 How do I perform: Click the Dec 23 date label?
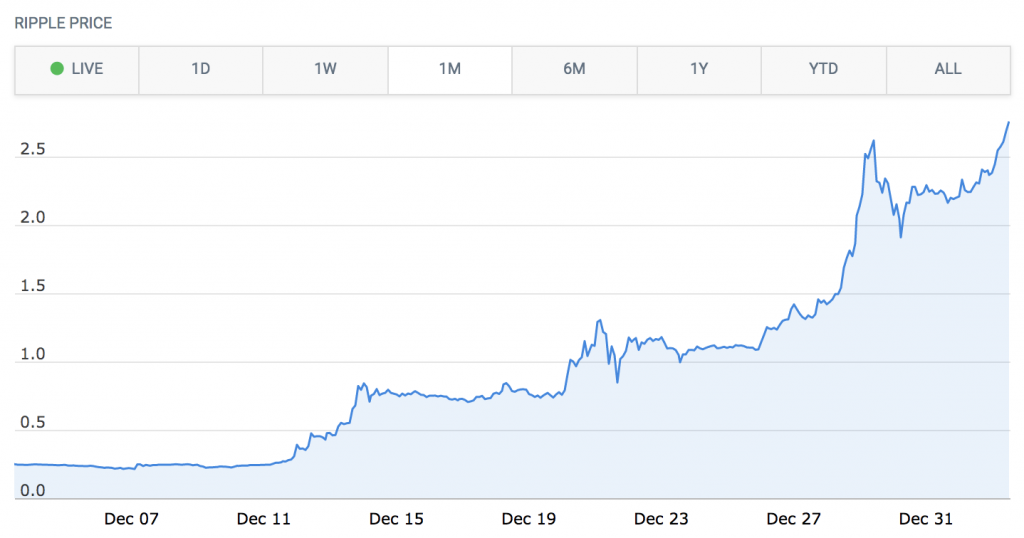pos(661,519)
